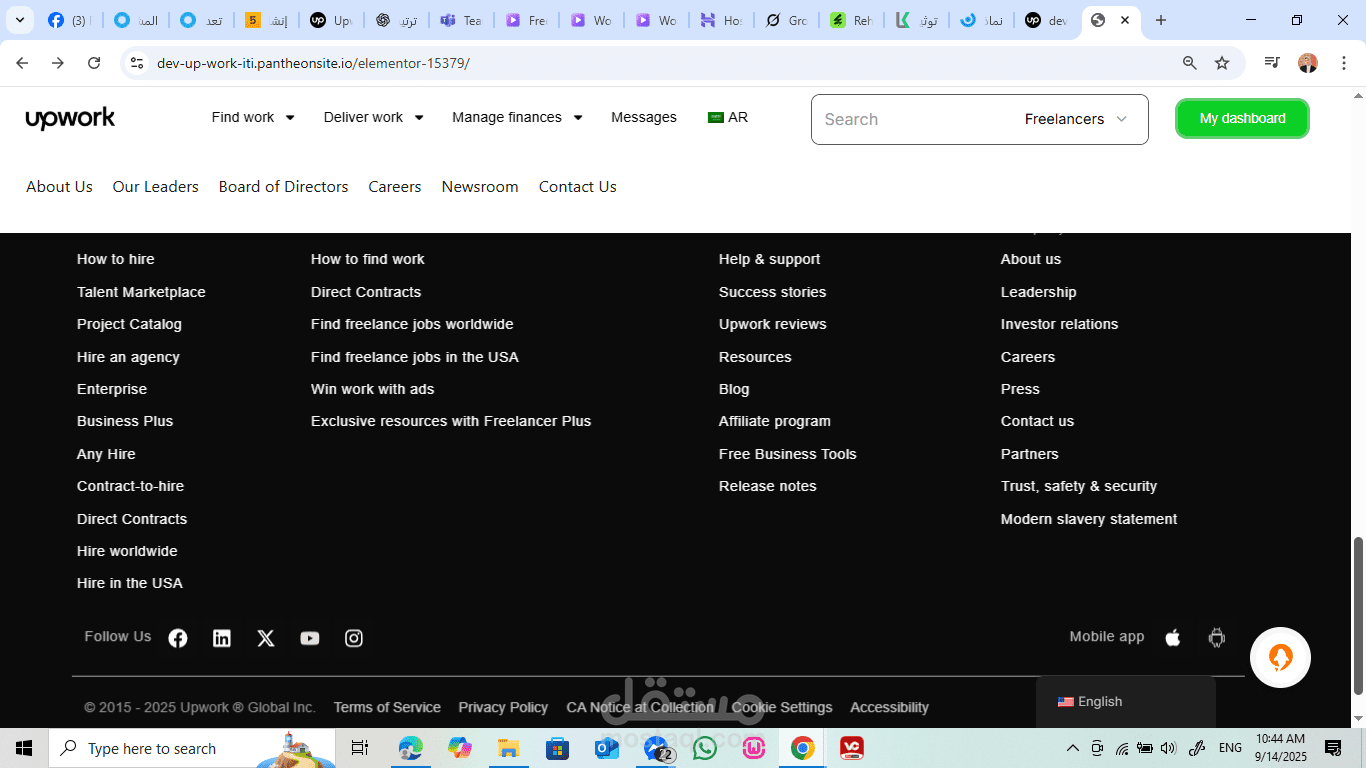
Task: Open the X (Twitter) icon in footer
Action: [266, 638]
